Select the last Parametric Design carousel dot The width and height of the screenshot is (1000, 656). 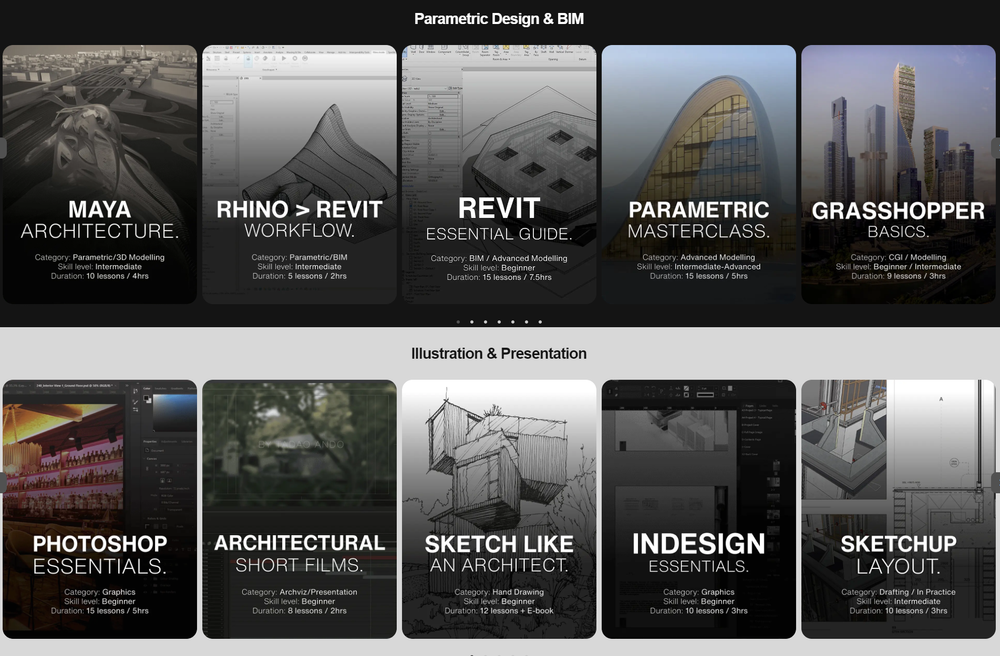point(540,322)
